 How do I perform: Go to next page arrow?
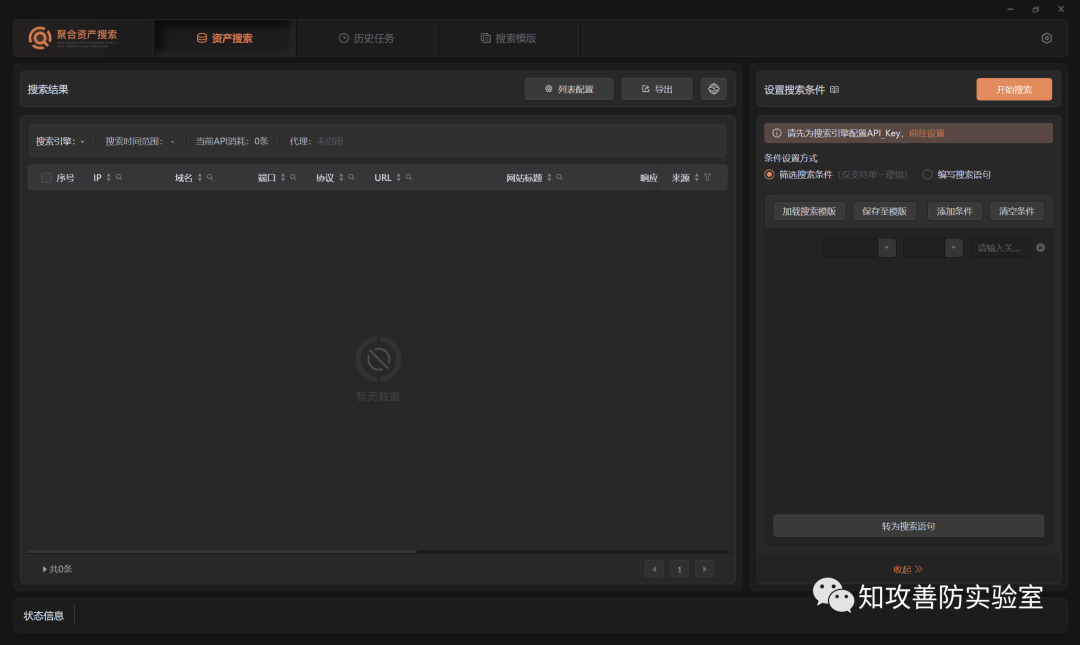coord(704,569)
